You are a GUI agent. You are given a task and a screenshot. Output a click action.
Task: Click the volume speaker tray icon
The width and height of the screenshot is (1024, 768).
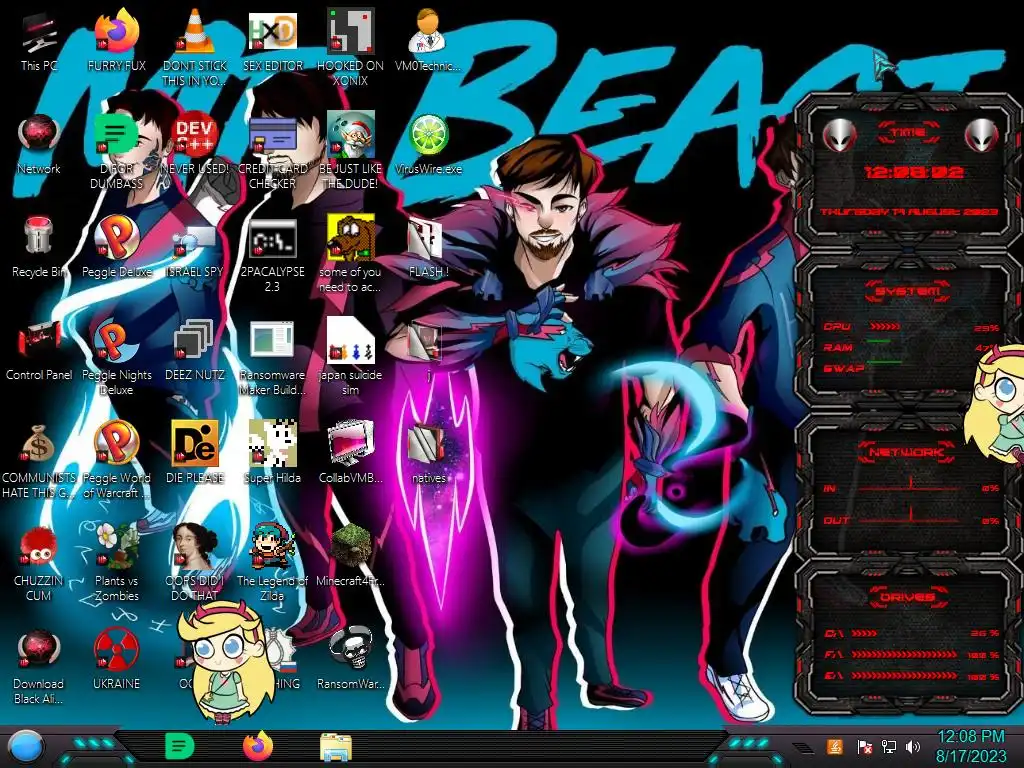tap(913, 746)
